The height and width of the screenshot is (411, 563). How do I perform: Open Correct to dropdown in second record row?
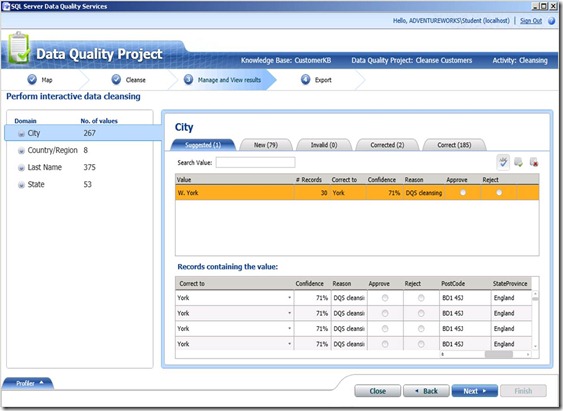289,313
